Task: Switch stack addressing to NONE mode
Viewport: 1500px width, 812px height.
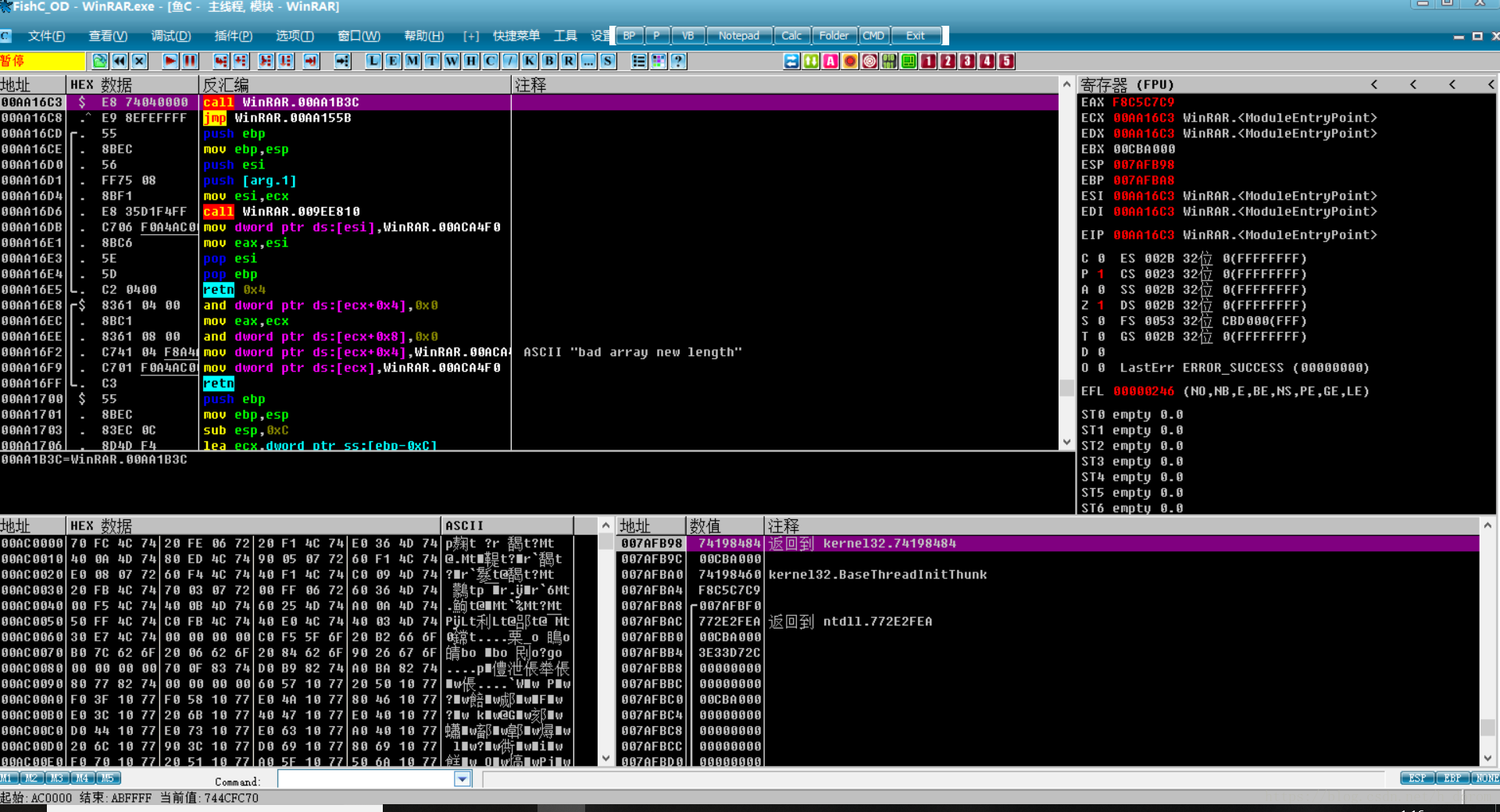Action: pyautogui.click(x=1486, y=778)
